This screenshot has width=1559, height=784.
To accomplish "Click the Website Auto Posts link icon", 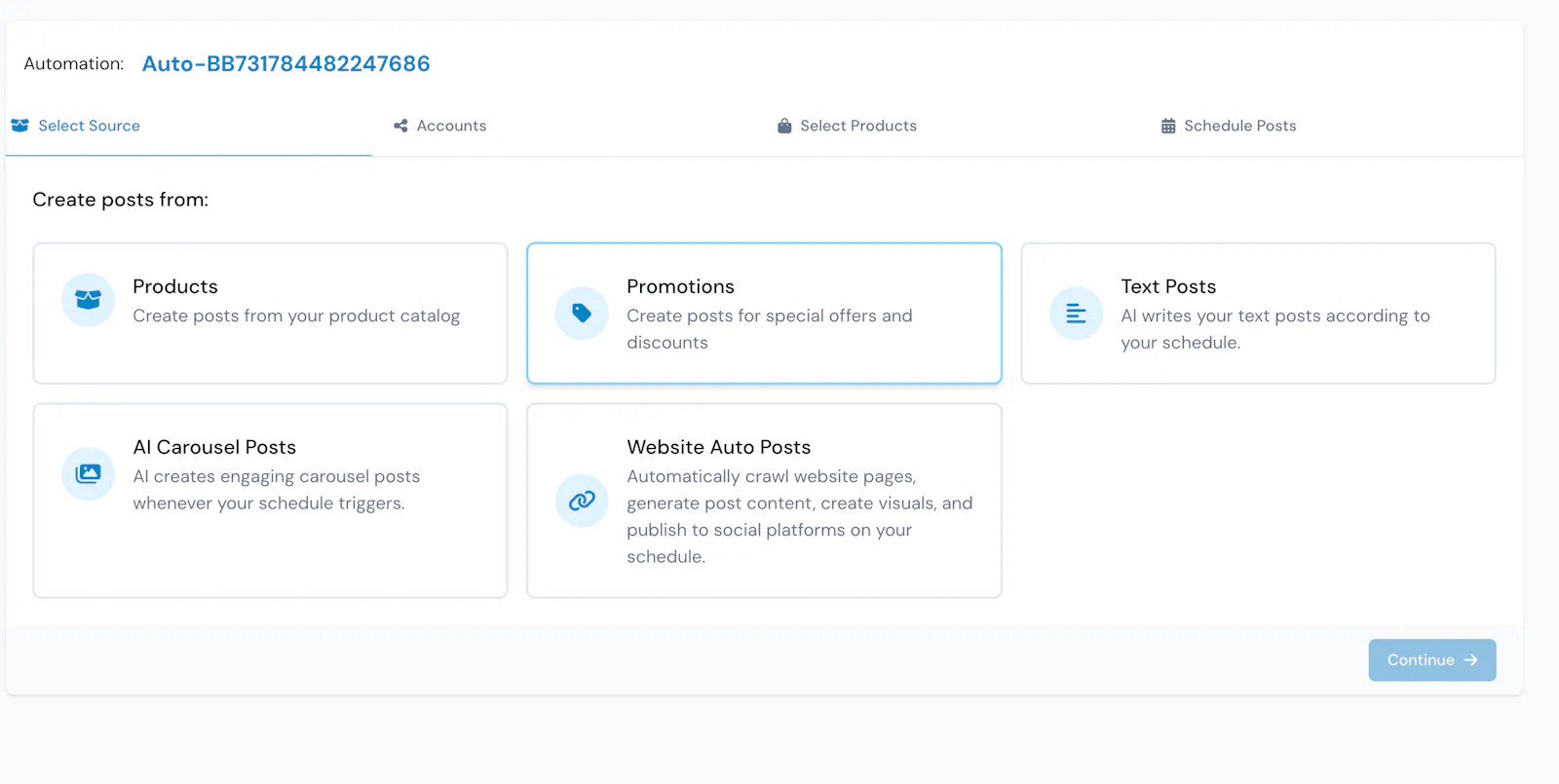I will [582, 501].
